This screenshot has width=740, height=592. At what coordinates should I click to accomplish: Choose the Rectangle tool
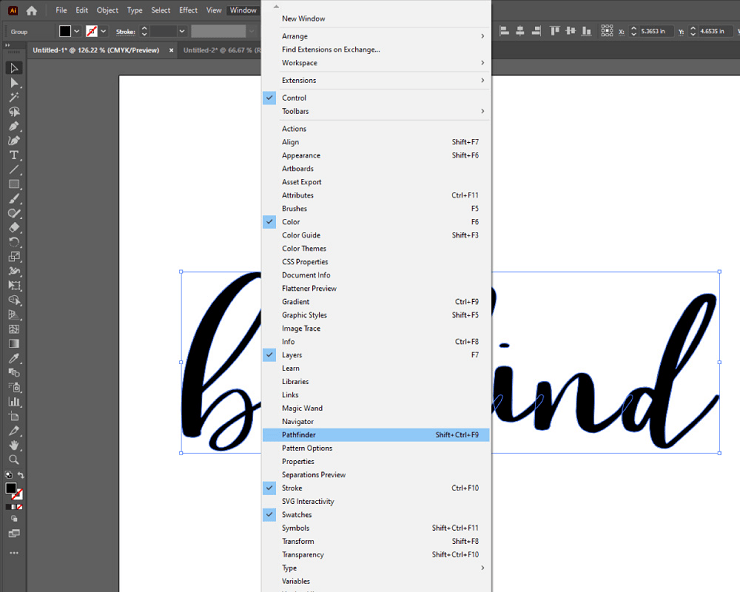(x=14, y=184)
